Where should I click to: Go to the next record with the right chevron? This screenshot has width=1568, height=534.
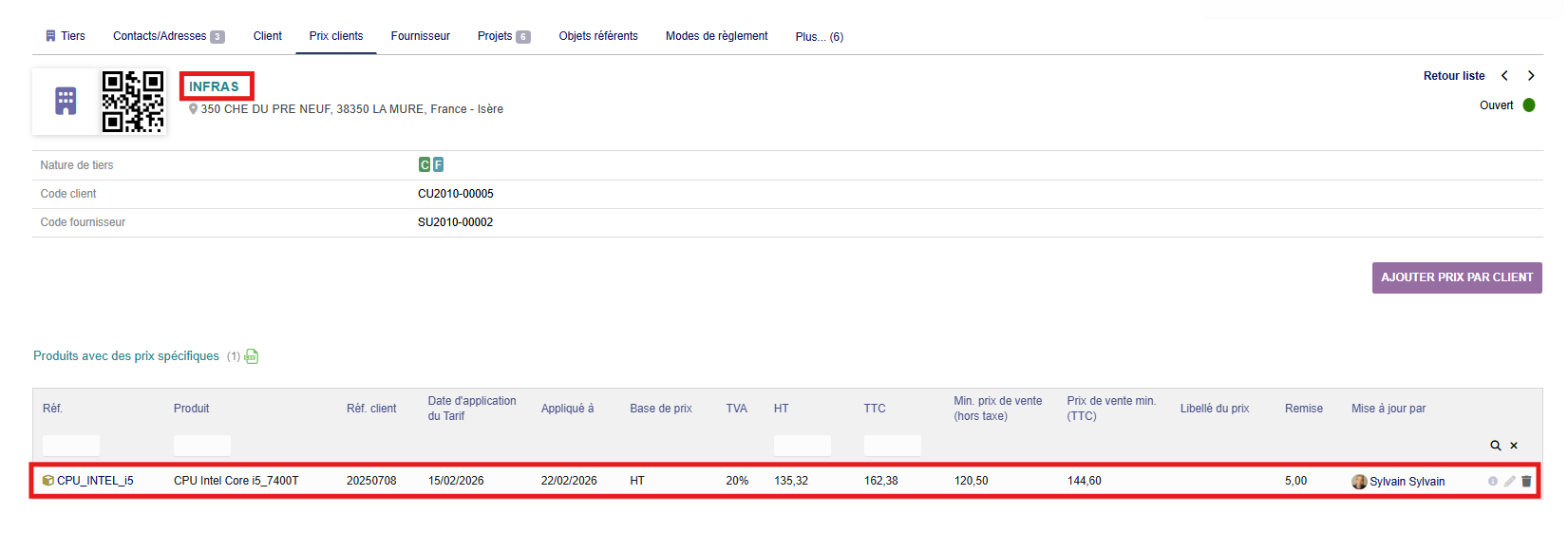click(1531, 76)
